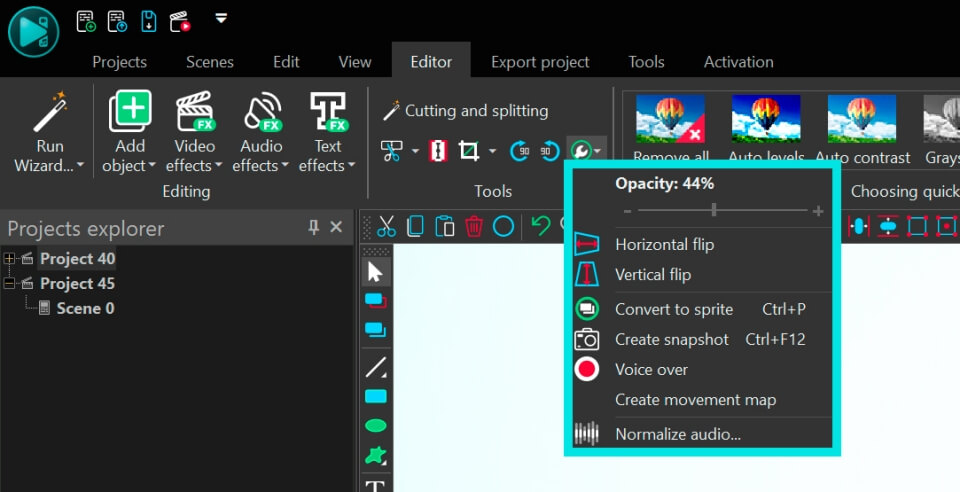Click the opacity plus button
The width and height of the screenshot is (960, 492).
(x=818, y=211)
